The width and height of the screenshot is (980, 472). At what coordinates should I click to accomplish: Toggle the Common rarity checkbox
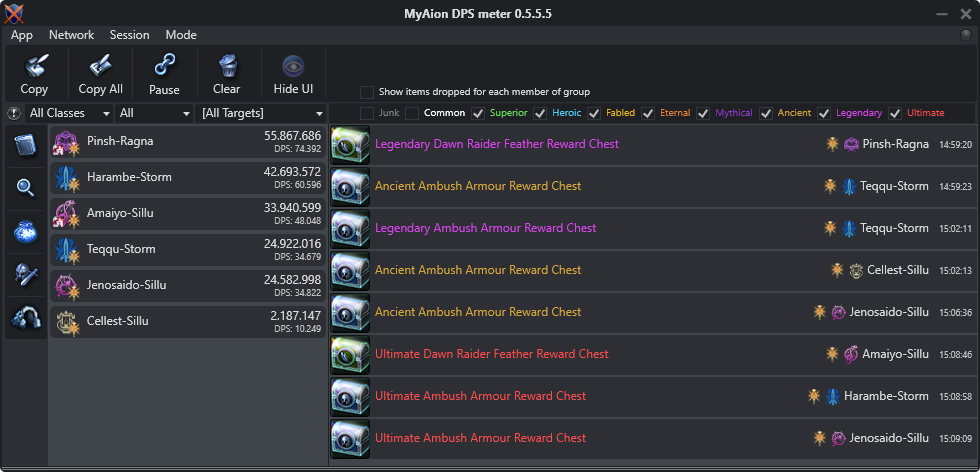[412, 113]
